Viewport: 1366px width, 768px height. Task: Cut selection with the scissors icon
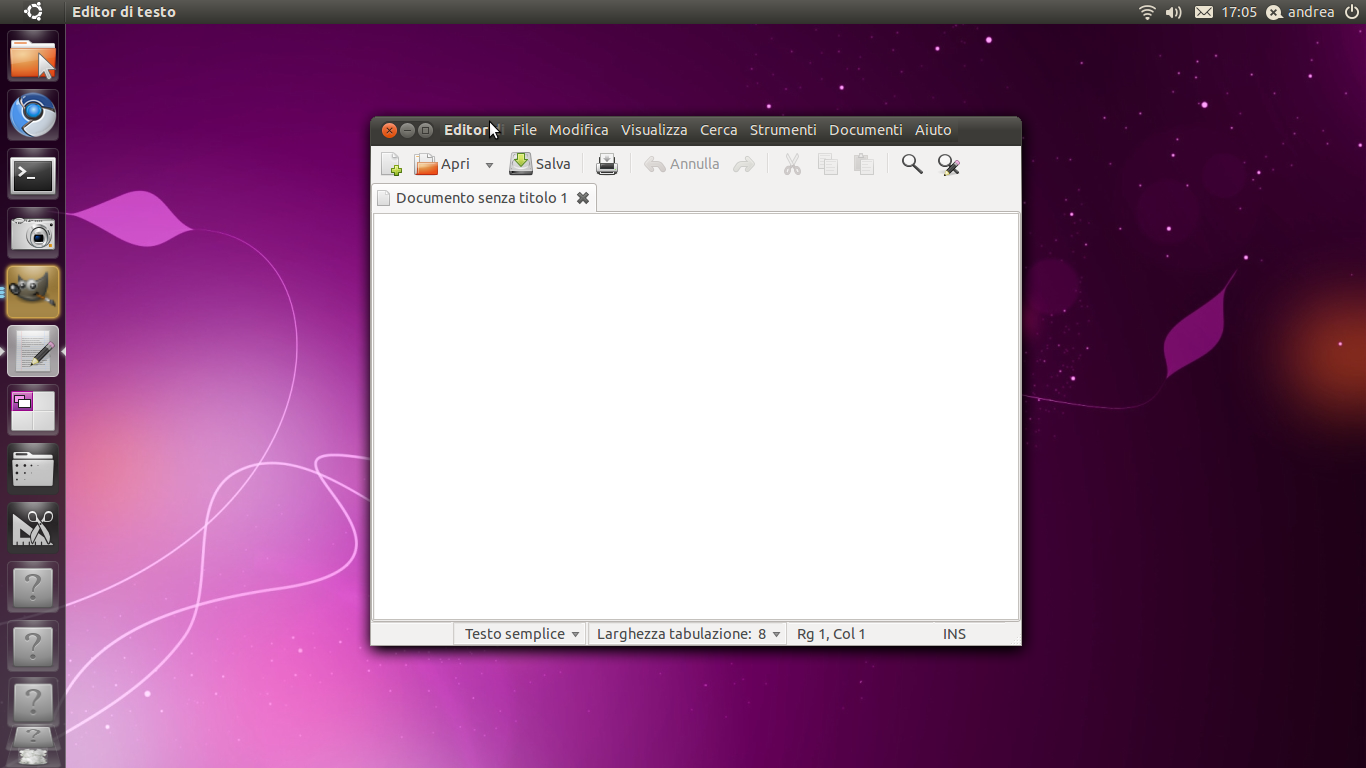(x=792, y=164)
